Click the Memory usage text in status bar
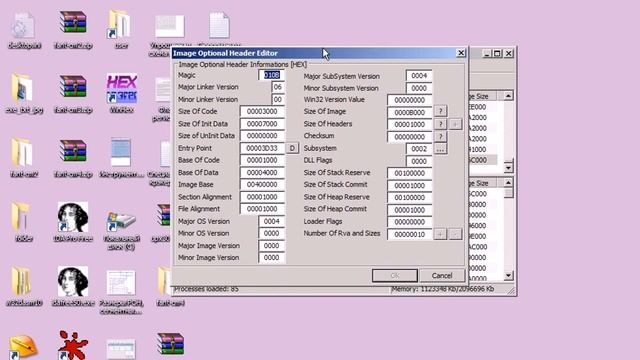The width and height of the screenshot is (640, 360). coord(443,289)
